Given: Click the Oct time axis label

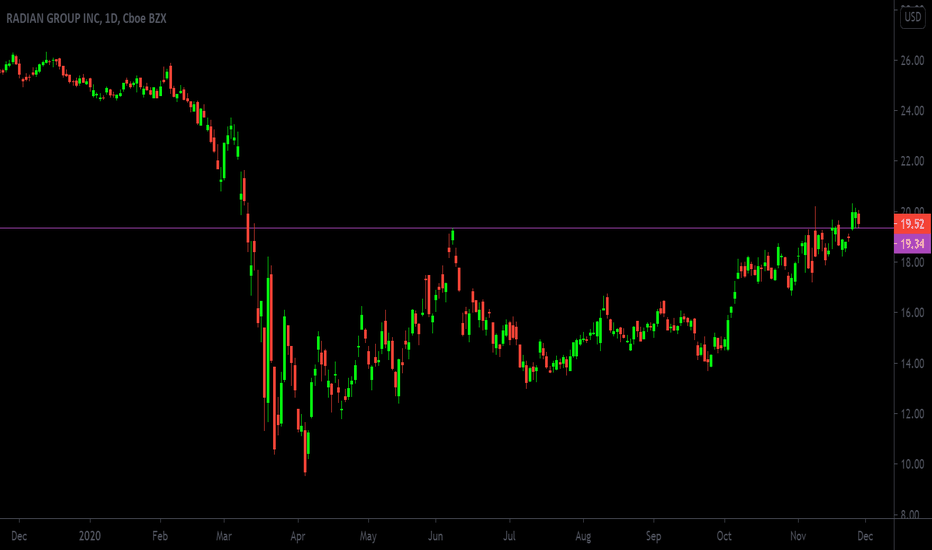Looking at the screenshot, I should [724, 536].
